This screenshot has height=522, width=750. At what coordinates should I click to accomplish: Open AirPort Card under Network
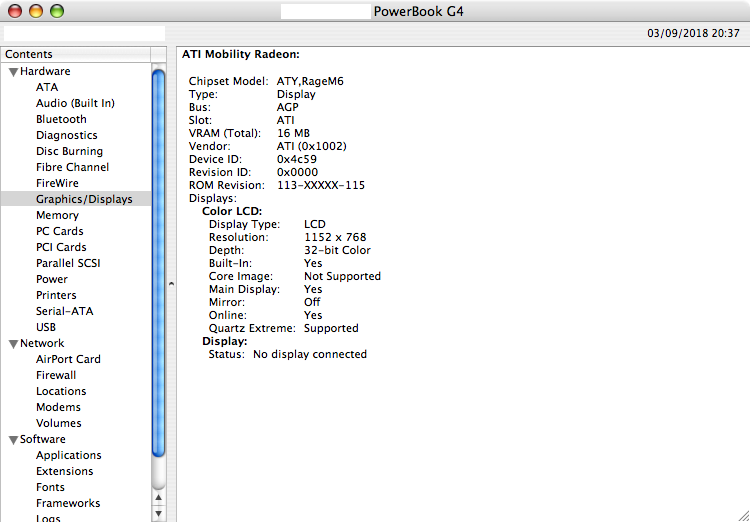pos(68,359)
